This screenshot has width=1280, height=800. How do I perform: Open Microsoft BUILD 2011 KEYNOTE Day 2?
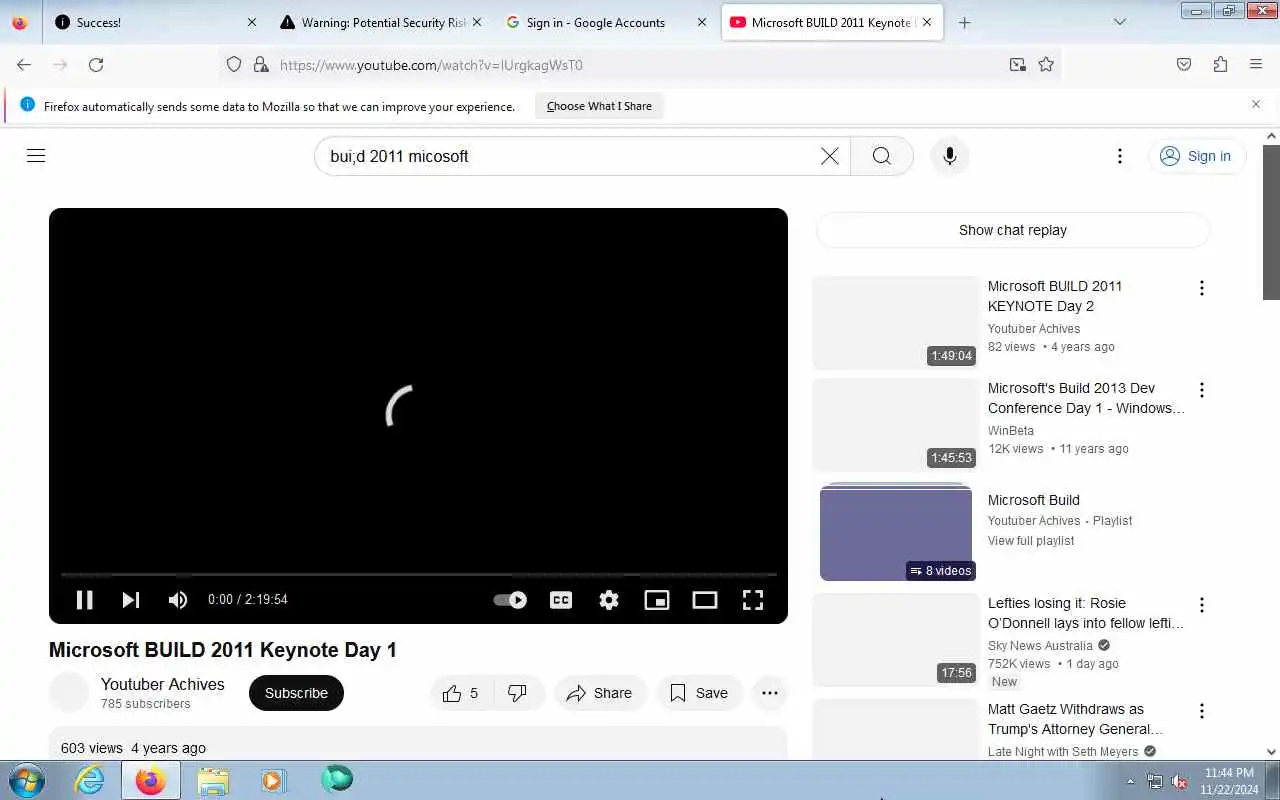(1055, 296)
